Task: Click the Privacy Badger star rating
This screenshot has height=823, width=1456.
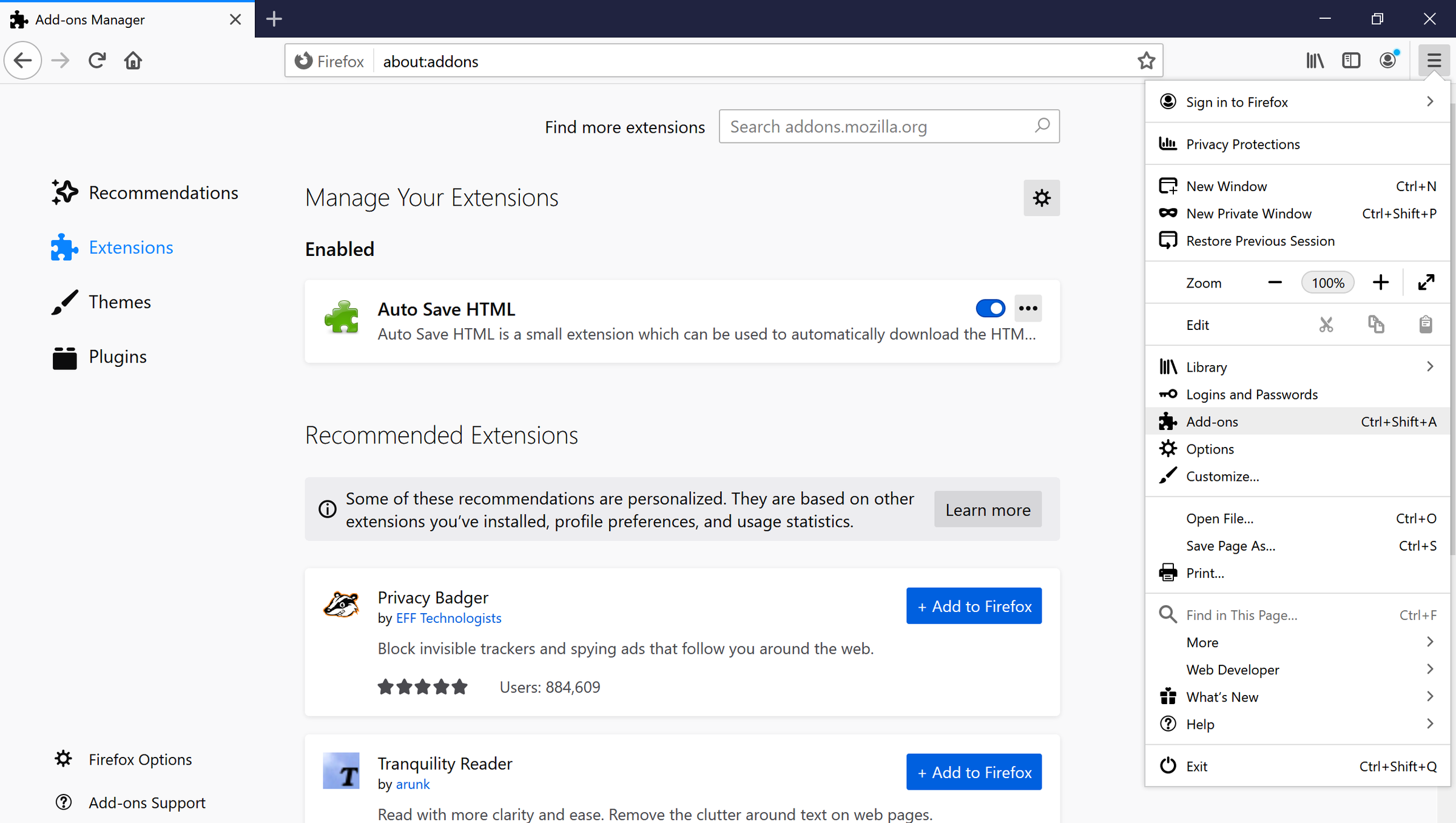Action: point(422,687)
